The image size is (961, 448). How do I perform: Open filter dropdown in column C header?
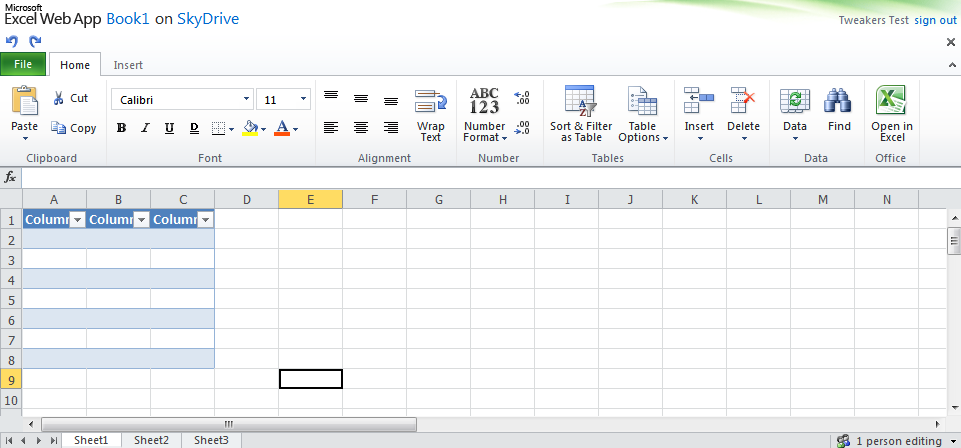tap(205, 220)
